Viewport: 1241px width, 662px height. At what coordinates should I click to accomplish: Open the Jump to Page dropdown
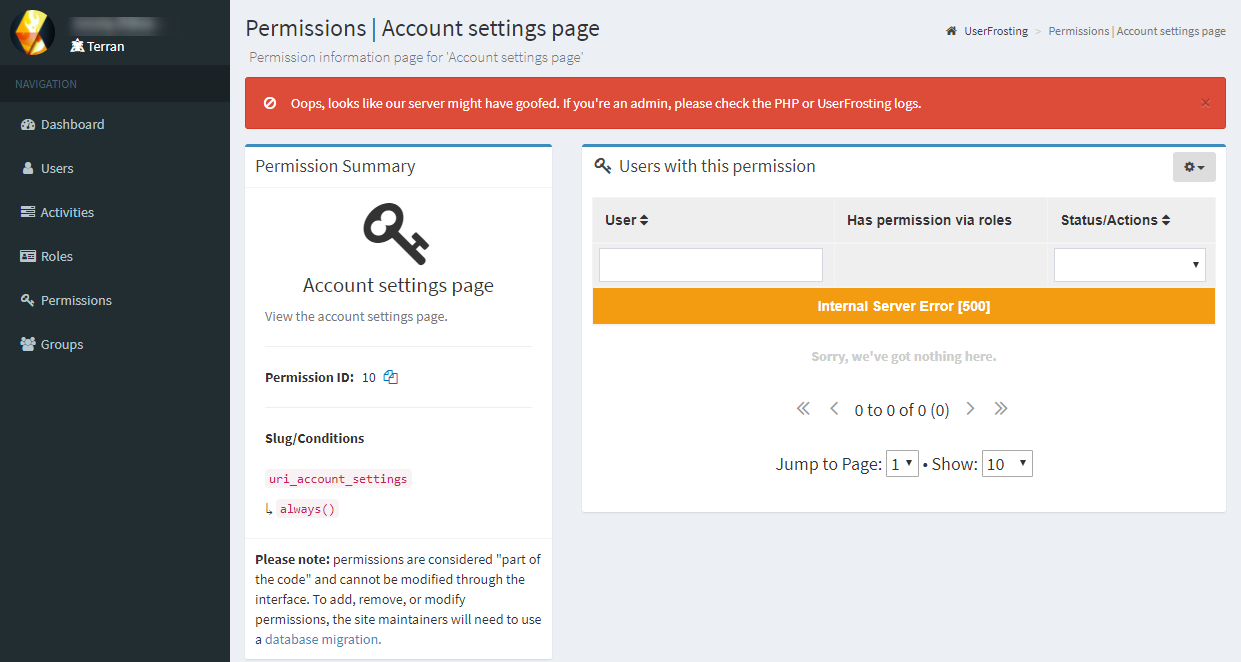point(902,464)
